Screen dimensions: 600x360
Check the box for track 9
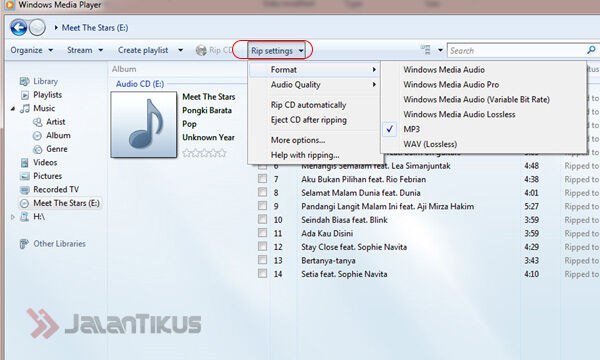[262, 206]
